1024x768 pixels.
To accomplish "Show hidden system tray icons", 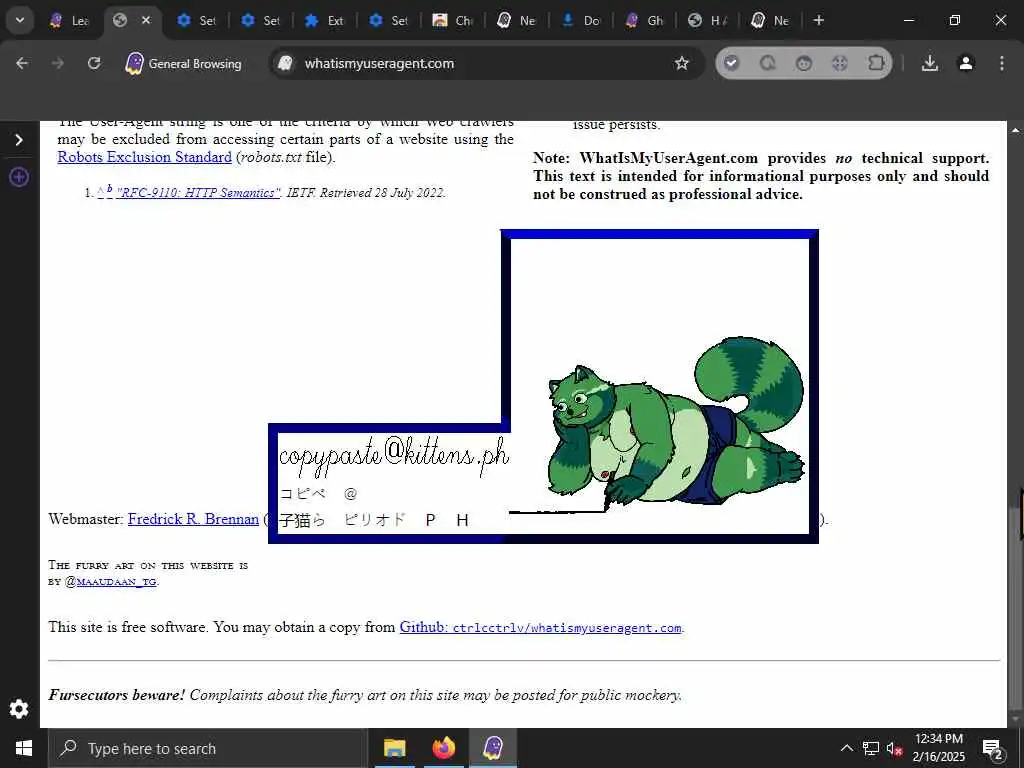I will pos(846,748).
